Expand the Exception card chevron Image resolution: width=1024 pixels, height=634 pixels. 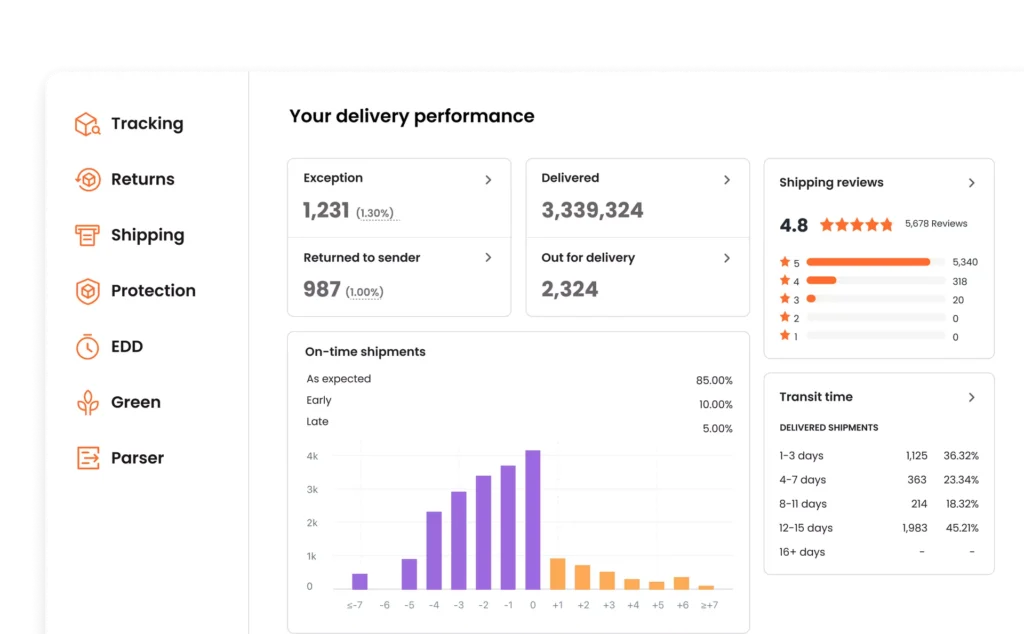(488, 180)
